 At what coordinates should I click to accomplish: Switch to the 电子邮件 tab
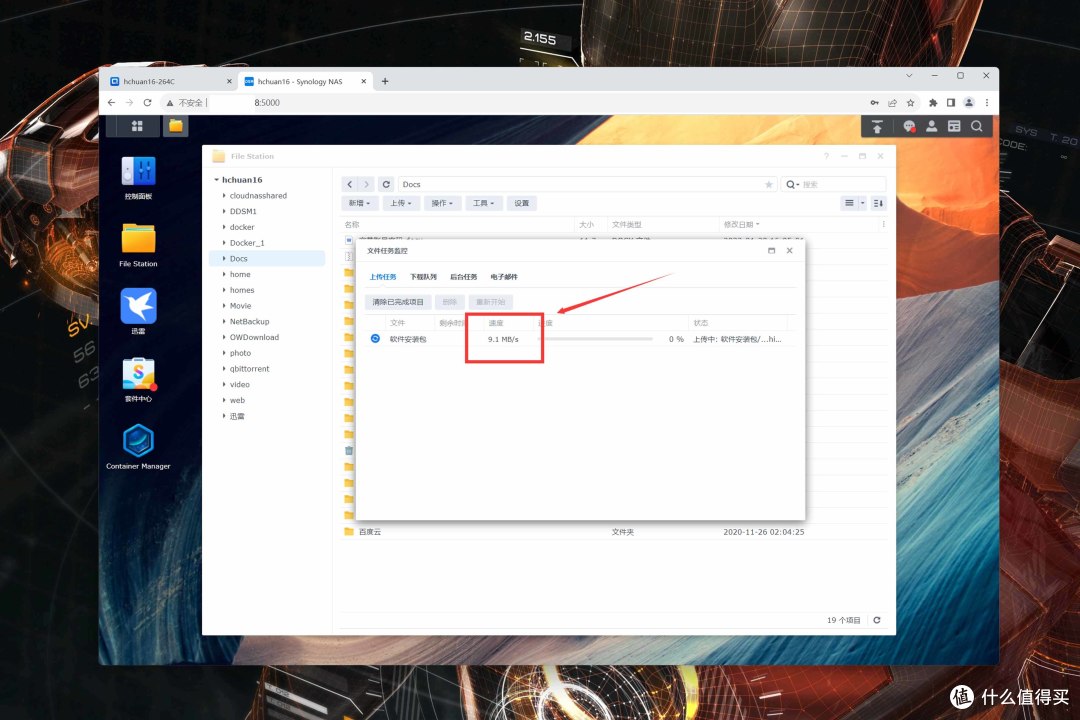point(503,277)
